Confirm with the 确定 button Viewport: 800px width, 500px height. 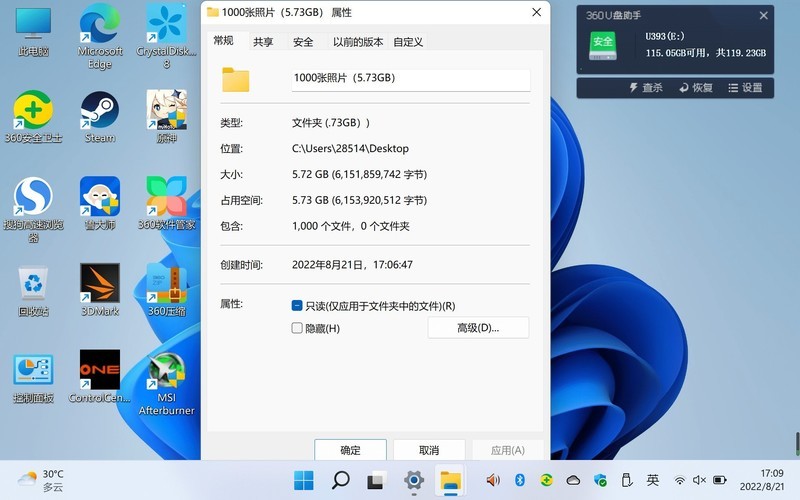click(350, 450)
